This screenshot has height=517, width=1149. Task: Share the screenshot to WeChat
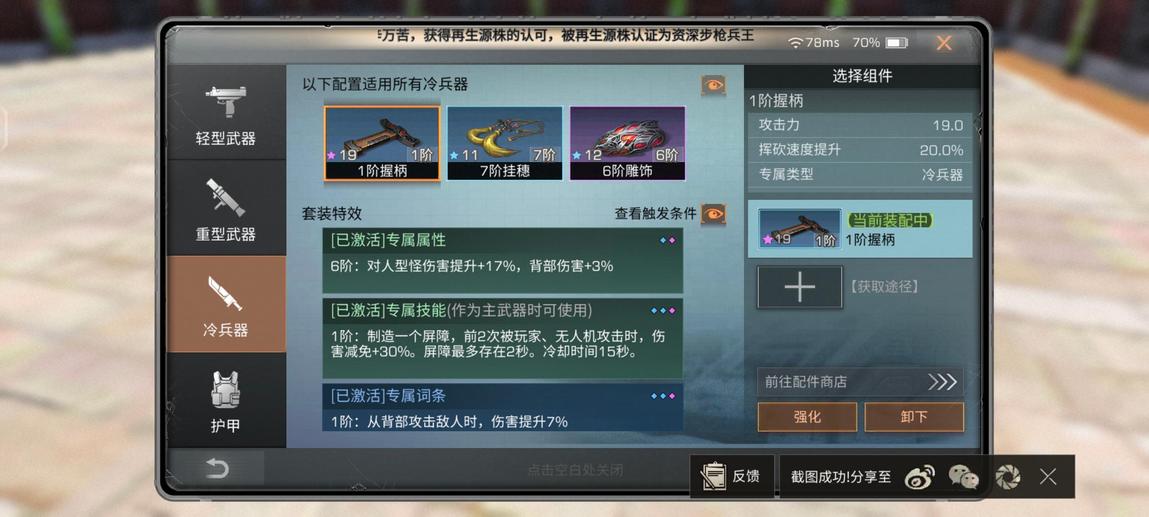[x=964, y=477]
